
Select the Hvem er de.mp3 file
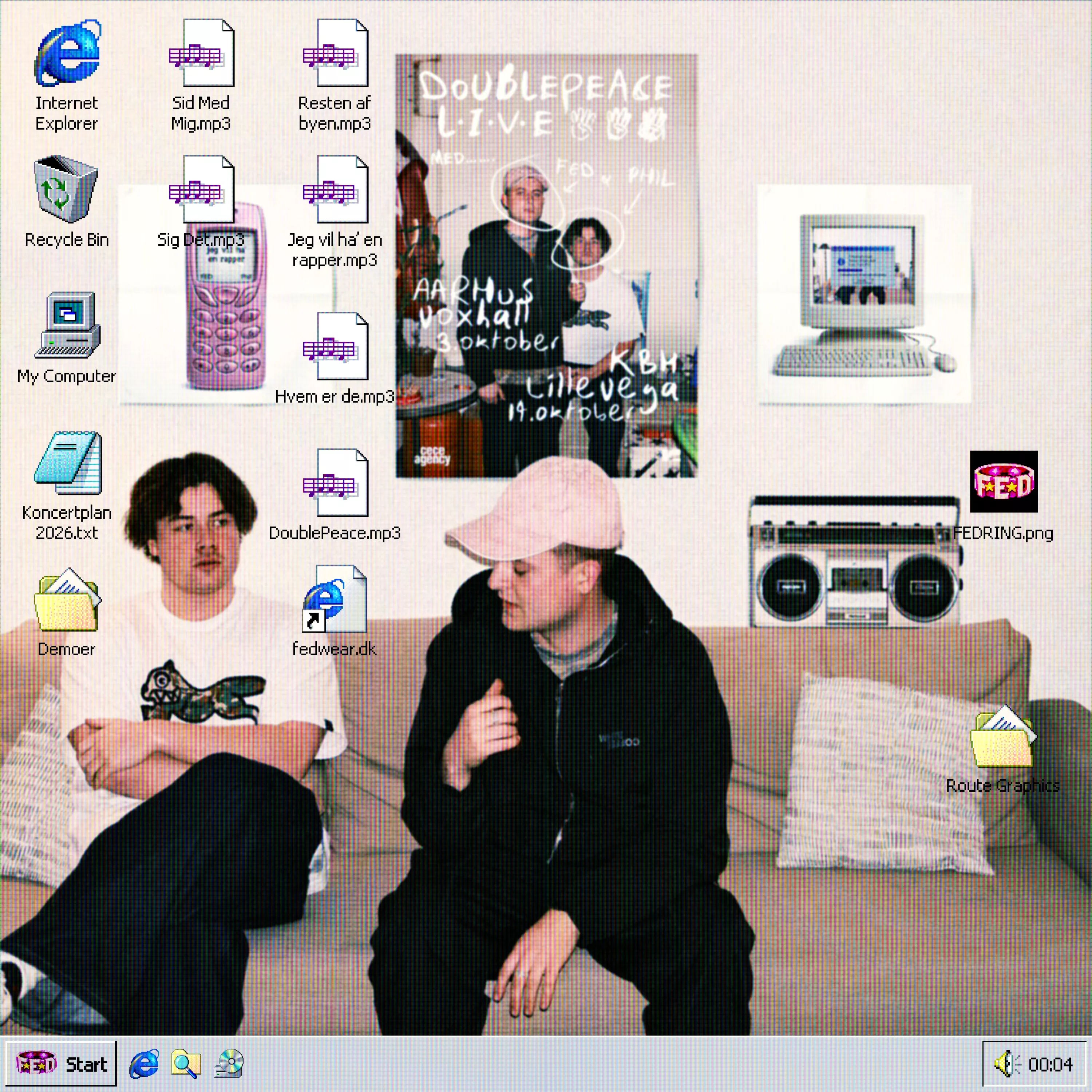click(335, 347)
